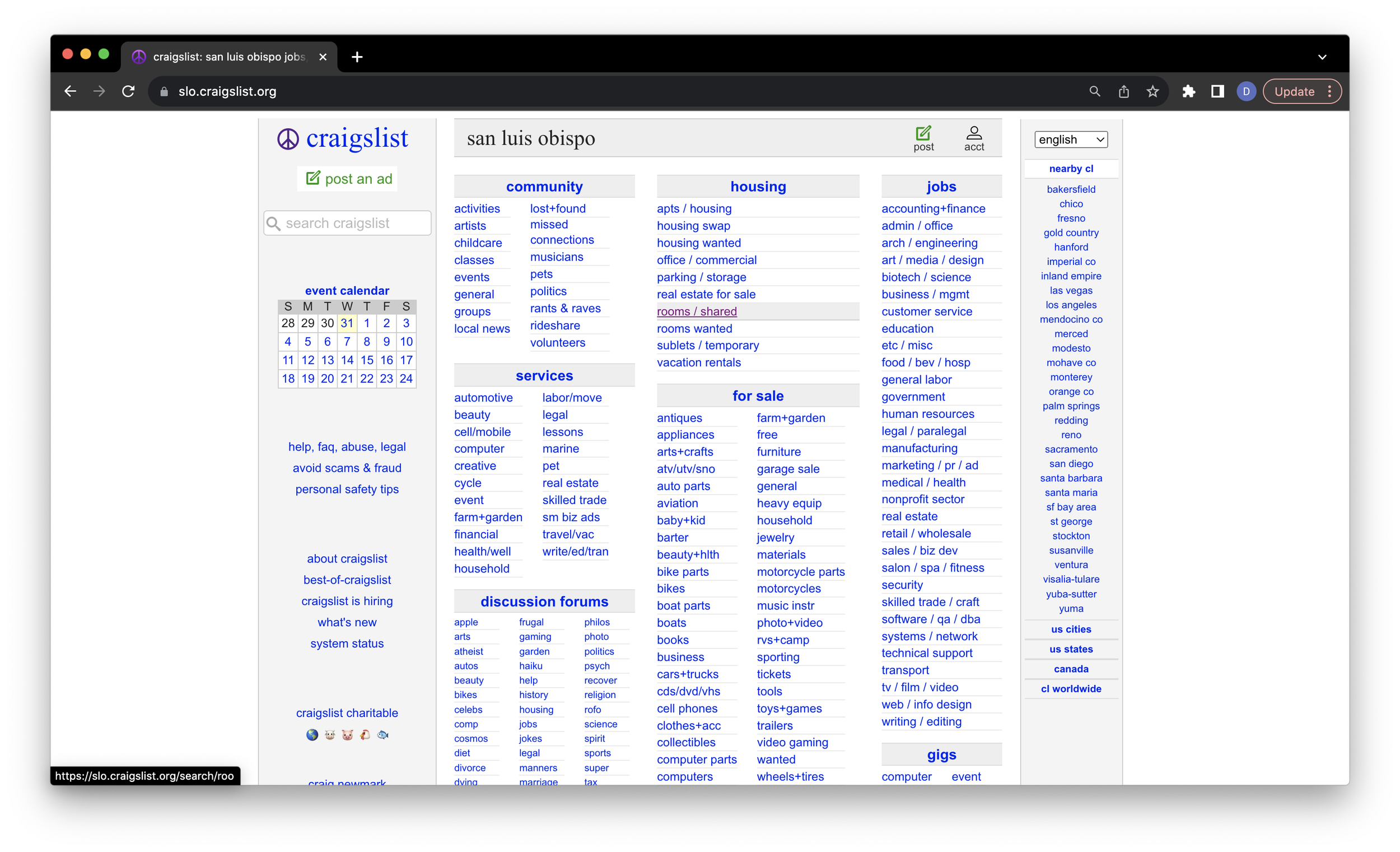Open the english language dropdown

point(1071,140)
